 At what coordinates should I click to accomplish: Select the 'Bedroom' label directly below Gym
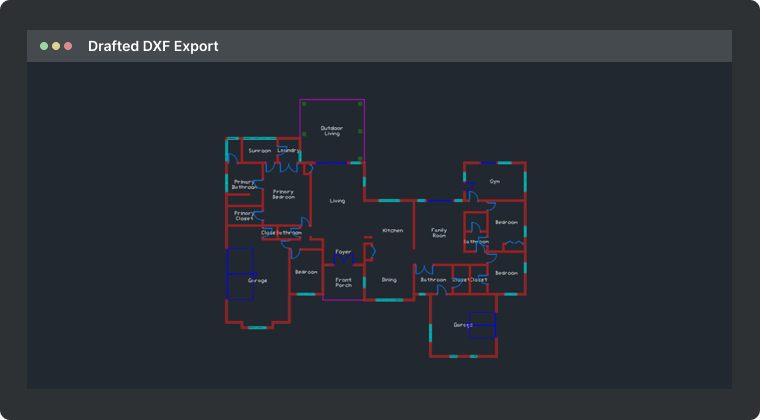(507, 222)
